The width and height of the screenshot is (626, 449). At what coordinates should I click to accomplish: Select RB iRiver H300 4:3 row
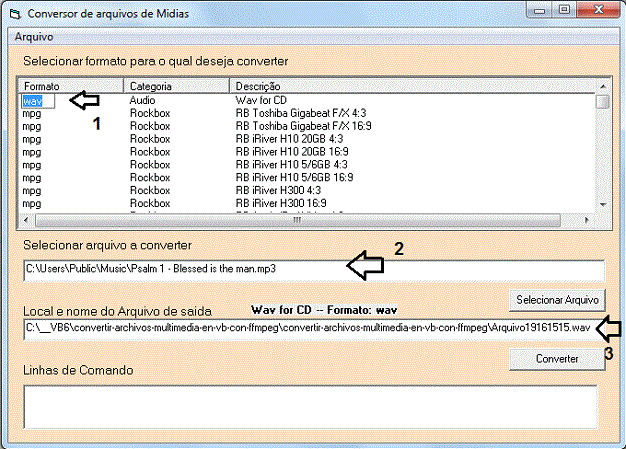[307, 191]
